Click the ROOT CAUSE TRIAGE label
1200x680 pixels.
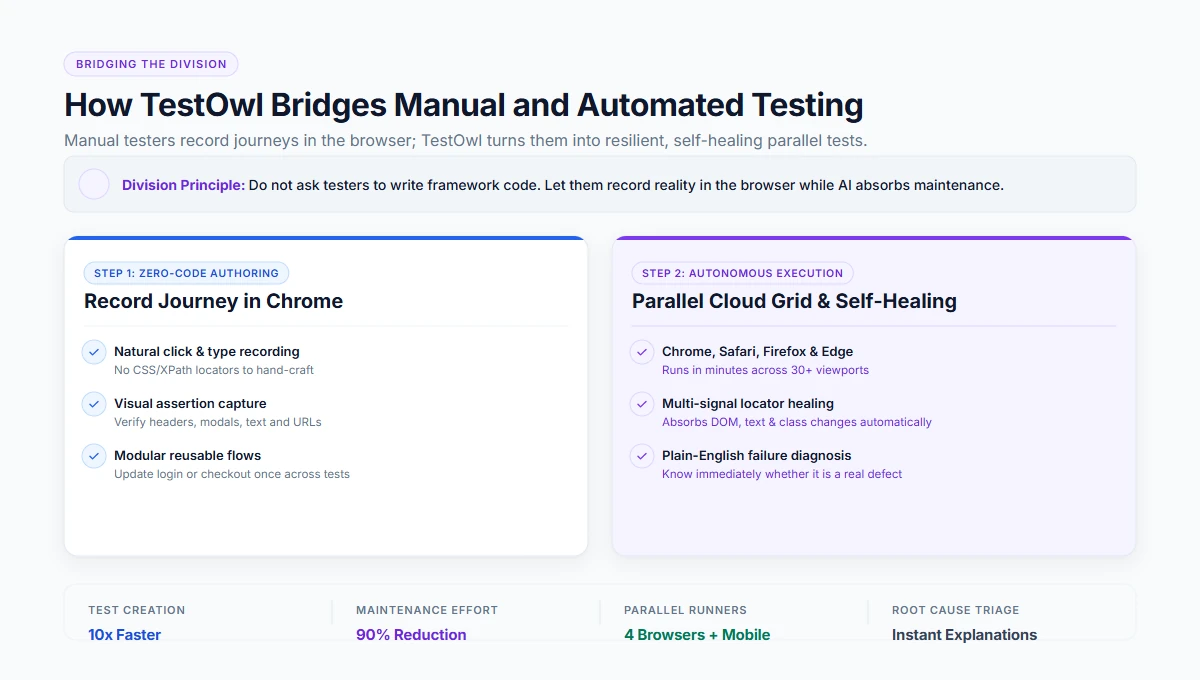point(955,610)
